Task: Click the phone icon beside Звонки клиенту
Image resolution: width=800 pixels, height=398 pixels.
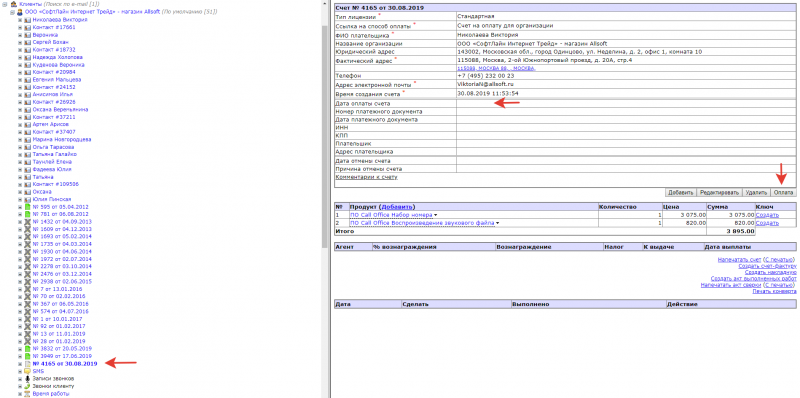Action: click(28, 386)
